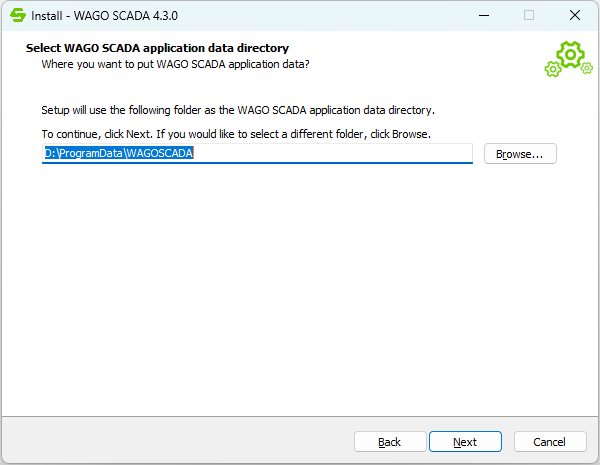Close the WAGO SCADA install window
This screenshot has height=465, width=600.
coord(574,15)
